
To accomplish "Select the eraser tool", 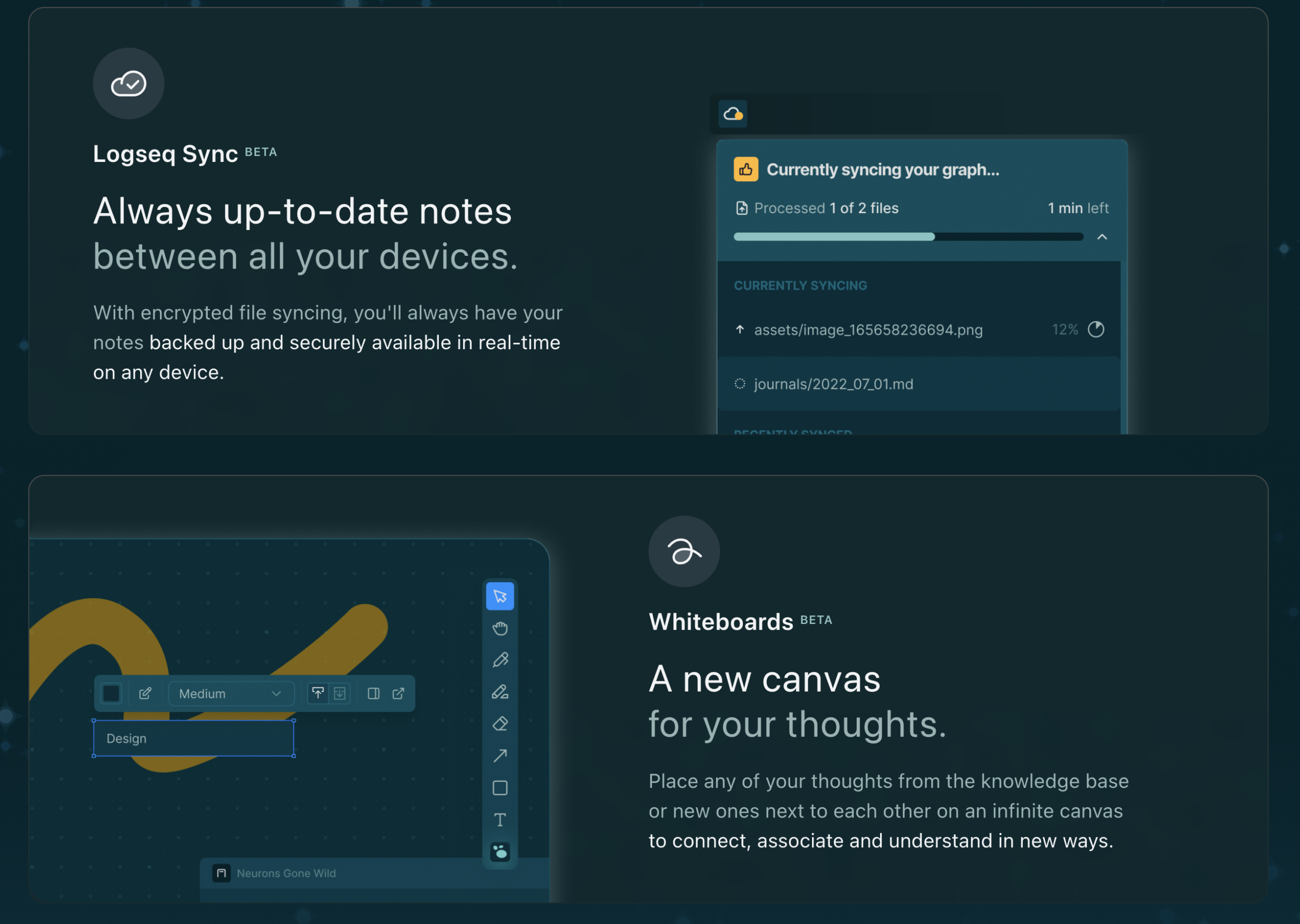I will pyautogui.click(x=500, y=724).
